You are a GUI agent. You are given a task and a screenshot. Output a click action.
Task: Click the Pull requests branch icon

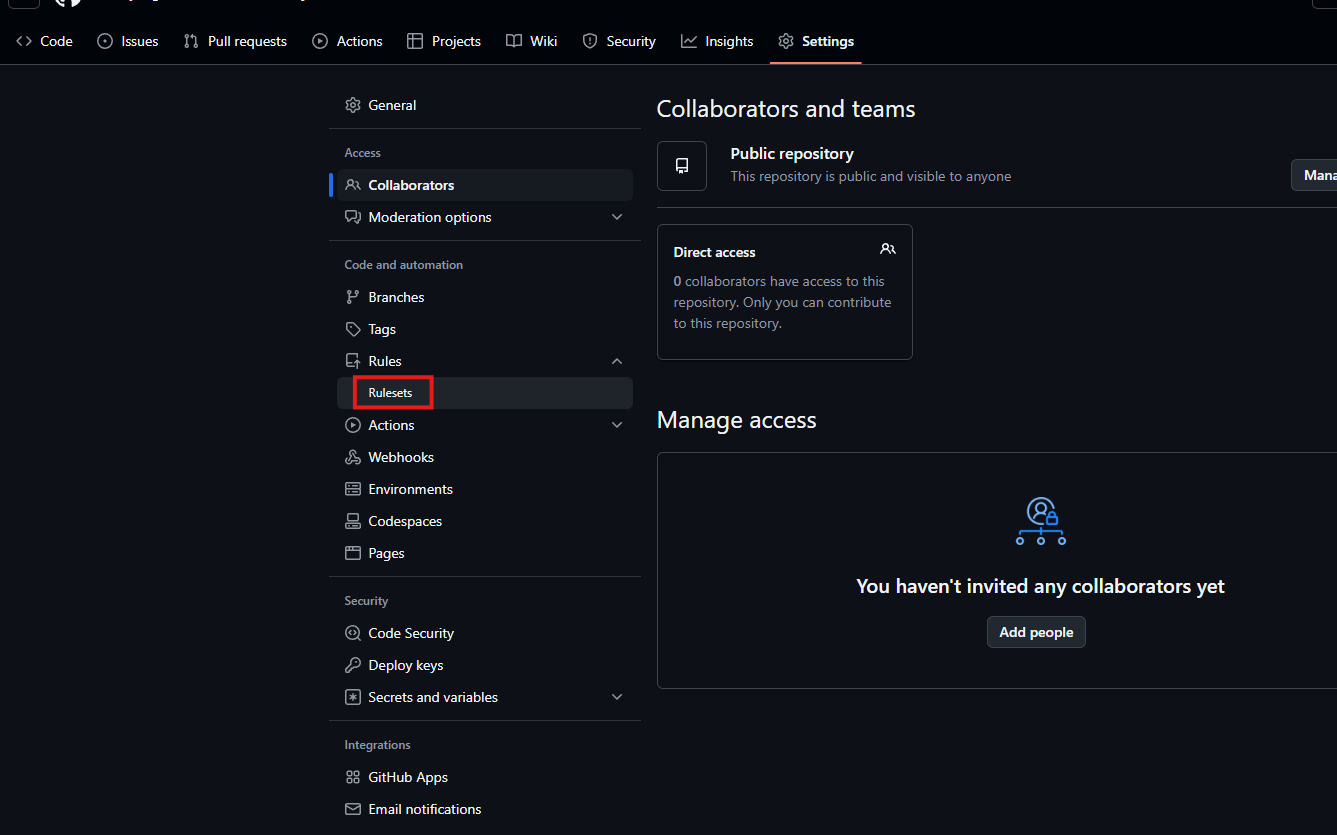click(x=191, y=41)
